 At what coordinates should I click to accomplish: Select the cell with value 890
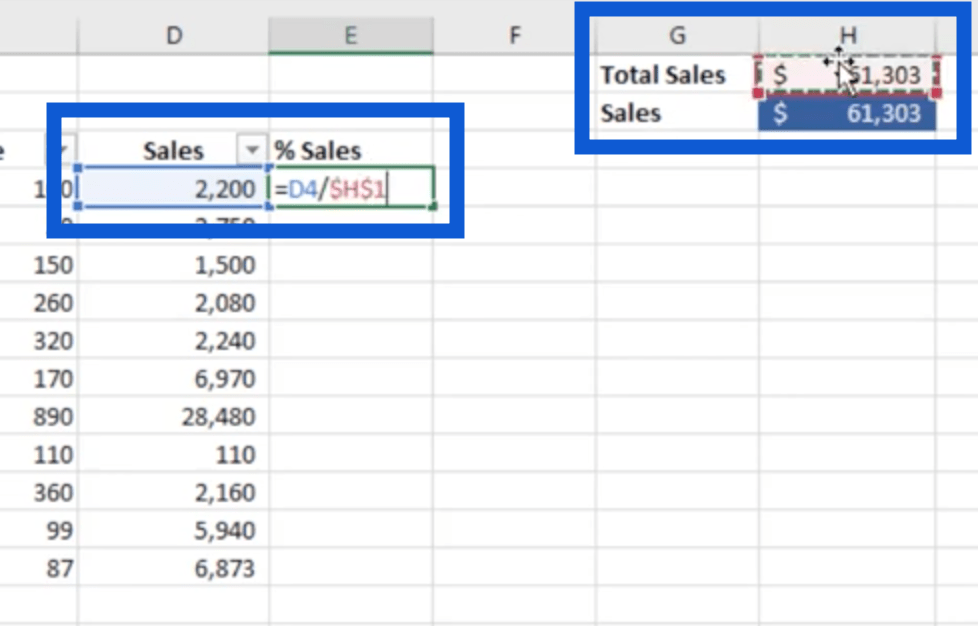click(39, 417)
